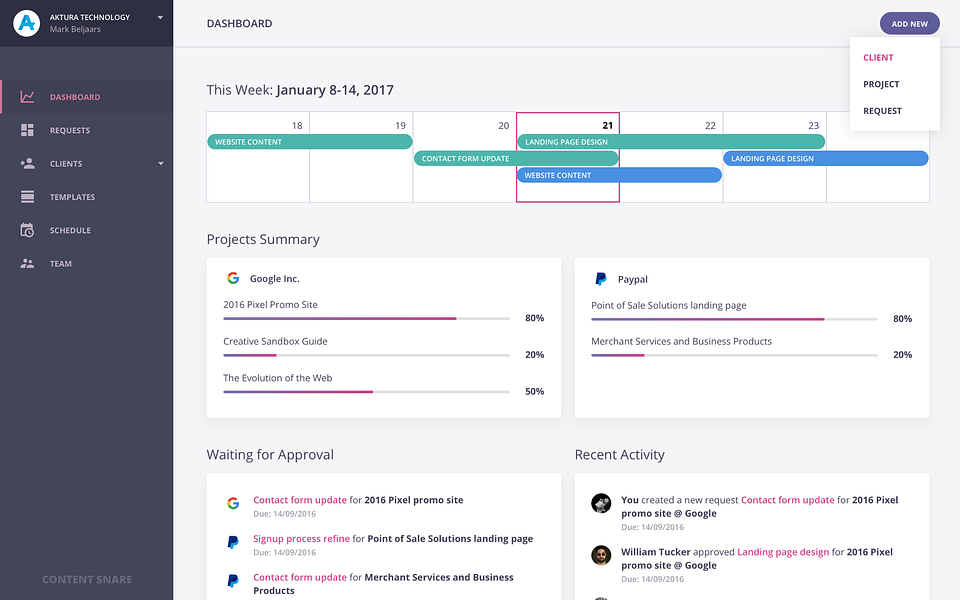This screenshot has height=600, width=960.
Task: Expand the Aktura Technology account dropdown
Action: [160, 17]
